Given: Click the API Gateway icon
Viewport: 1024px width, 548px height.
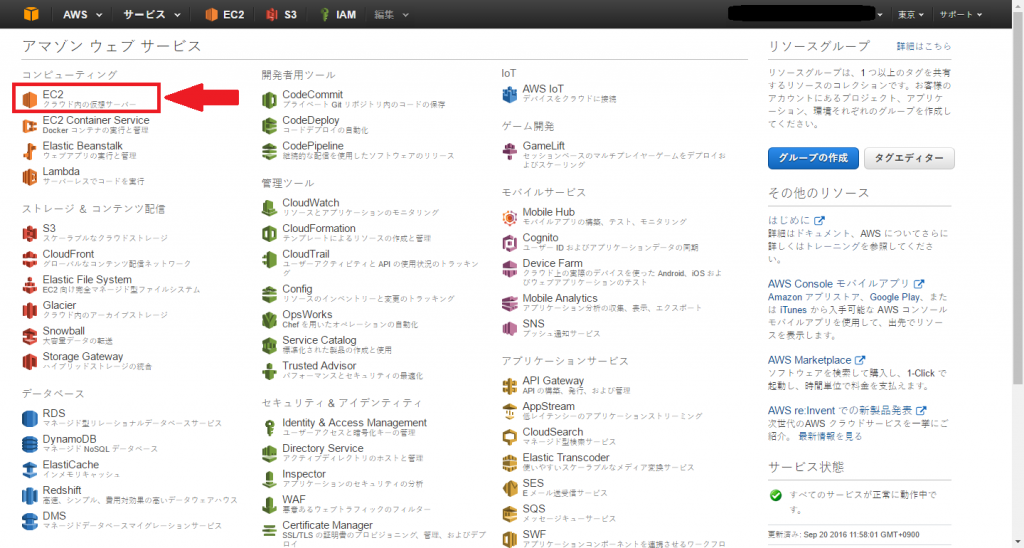Looking at the screenshot, I should [510, 386].
